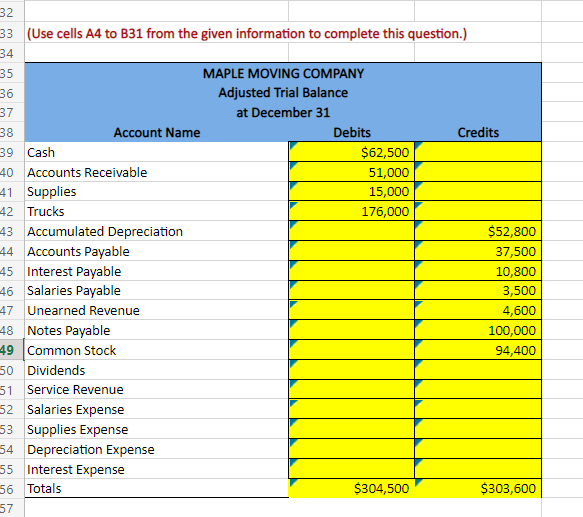Click the Accumulated Depreciation label
583x517 pixels.
tap(105, 231)
